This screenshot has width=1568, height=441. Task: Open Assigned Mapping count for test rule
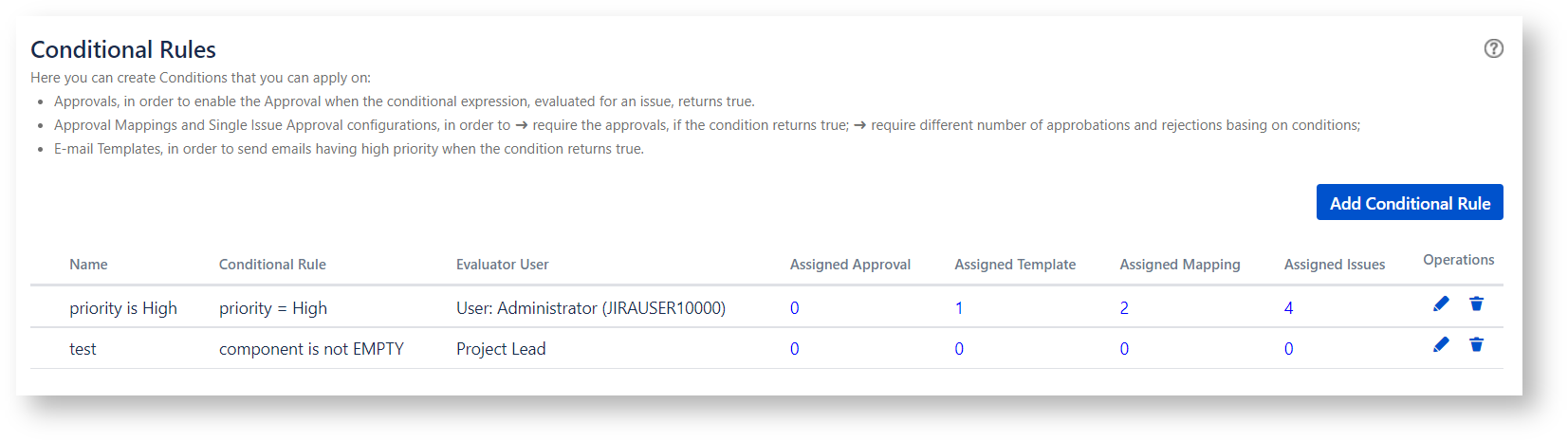click(x=1124, y=349)
